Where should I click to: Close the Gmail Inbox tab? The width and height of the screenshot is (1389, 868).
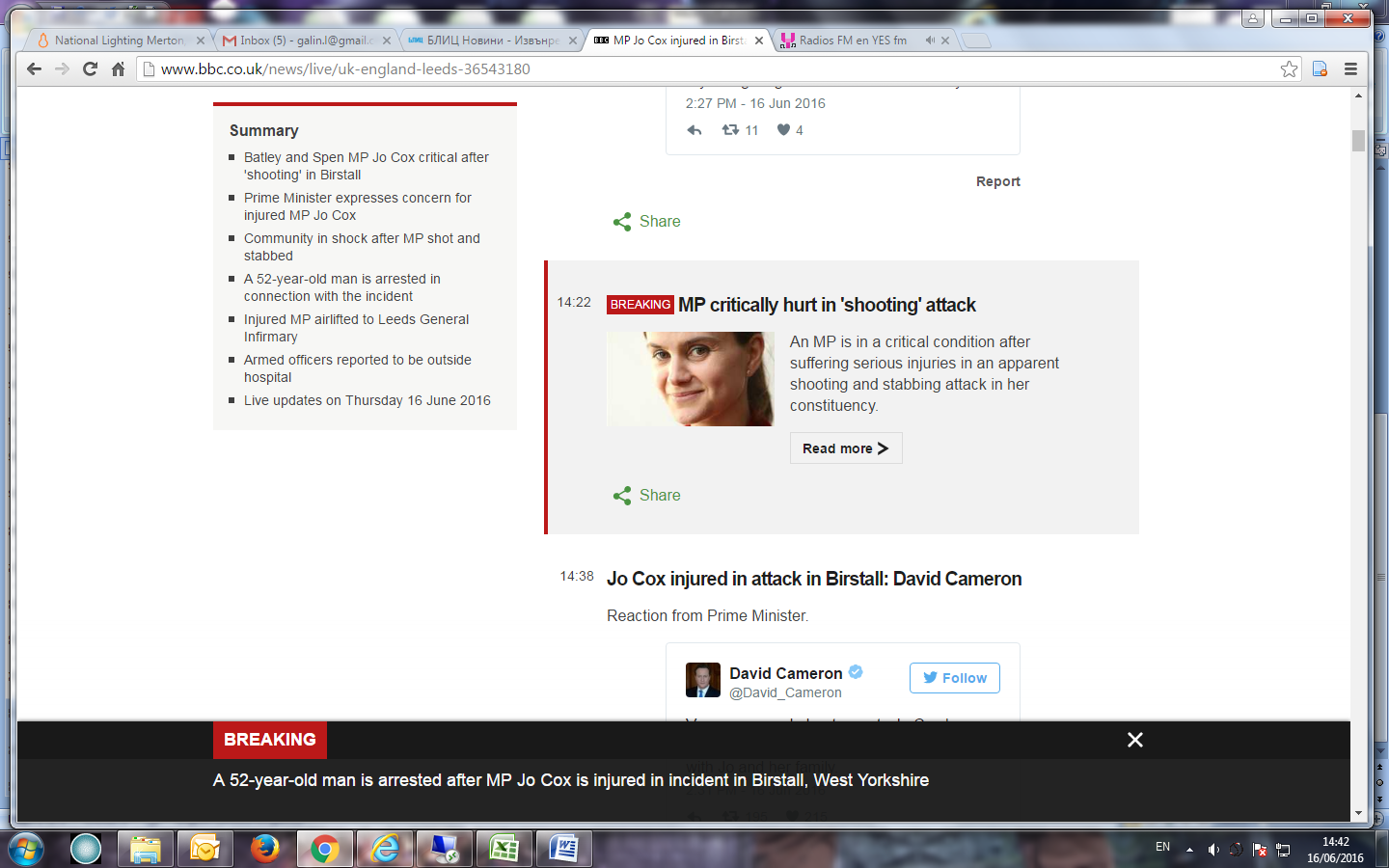click(x=387, y=41)
